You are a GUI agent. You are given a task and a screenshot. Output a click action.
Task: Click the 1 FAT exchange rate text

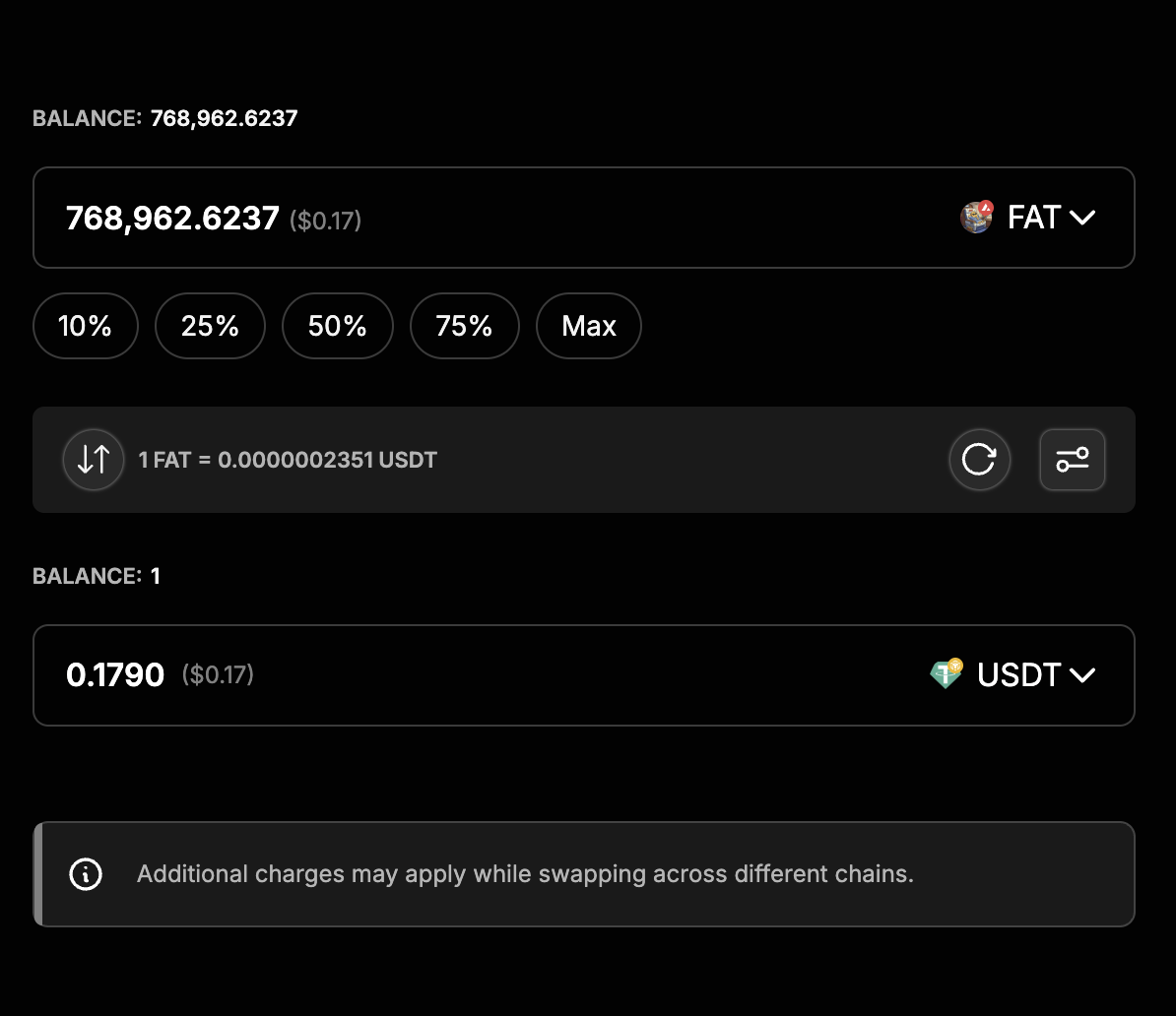point(288,460)
